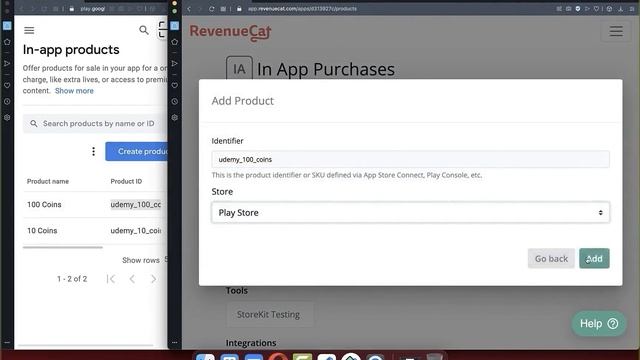
Task: Select the 10 Coins product name
Action: [x=42, y=231]
